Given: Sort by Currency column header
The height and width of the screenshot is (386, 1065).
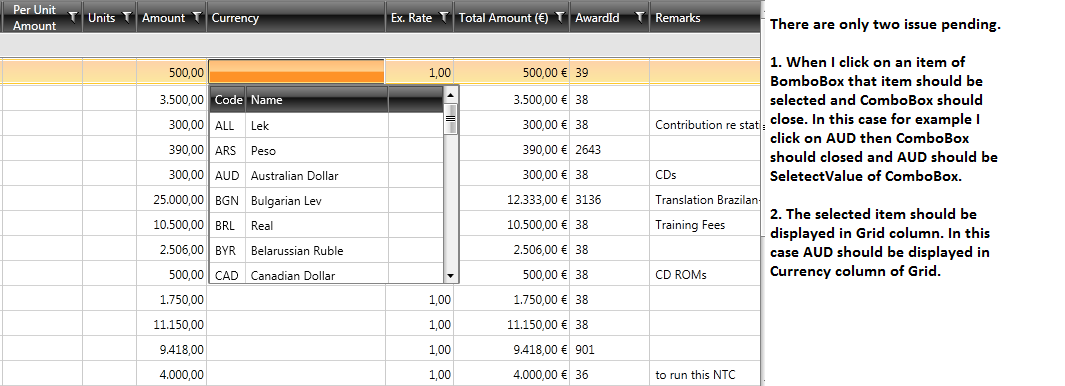Looking at the screenshot, I should [296, 18].
